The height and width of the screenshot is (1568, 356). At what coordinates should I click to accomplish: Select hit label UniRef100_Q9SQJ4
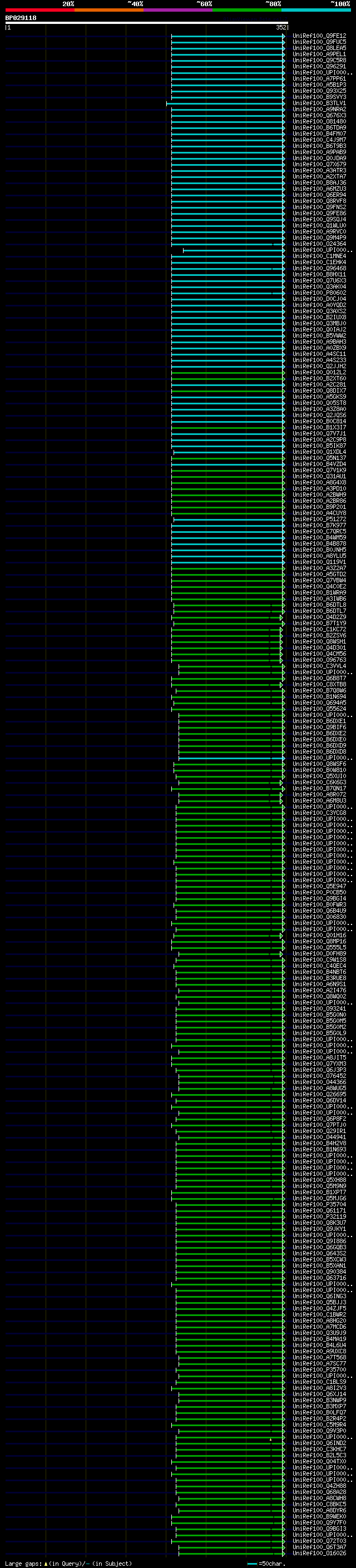point(319,220)
